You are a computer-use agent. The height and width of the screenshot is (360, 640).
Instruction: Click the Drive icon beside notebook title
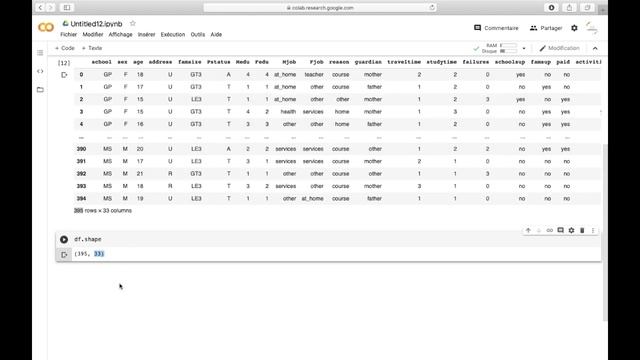[65, 24]
